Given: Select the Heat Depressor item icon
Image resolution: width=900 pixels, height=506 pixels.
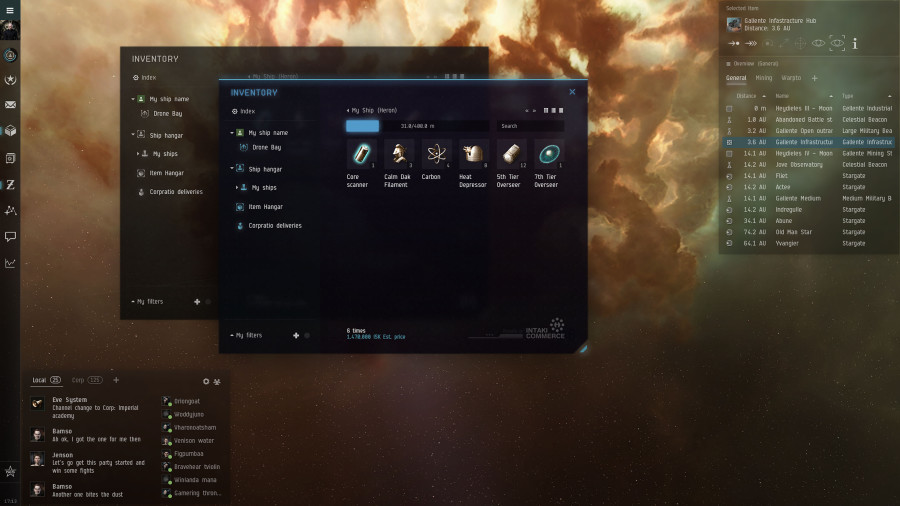Looking at the screenshot, I should pos(473,153).
